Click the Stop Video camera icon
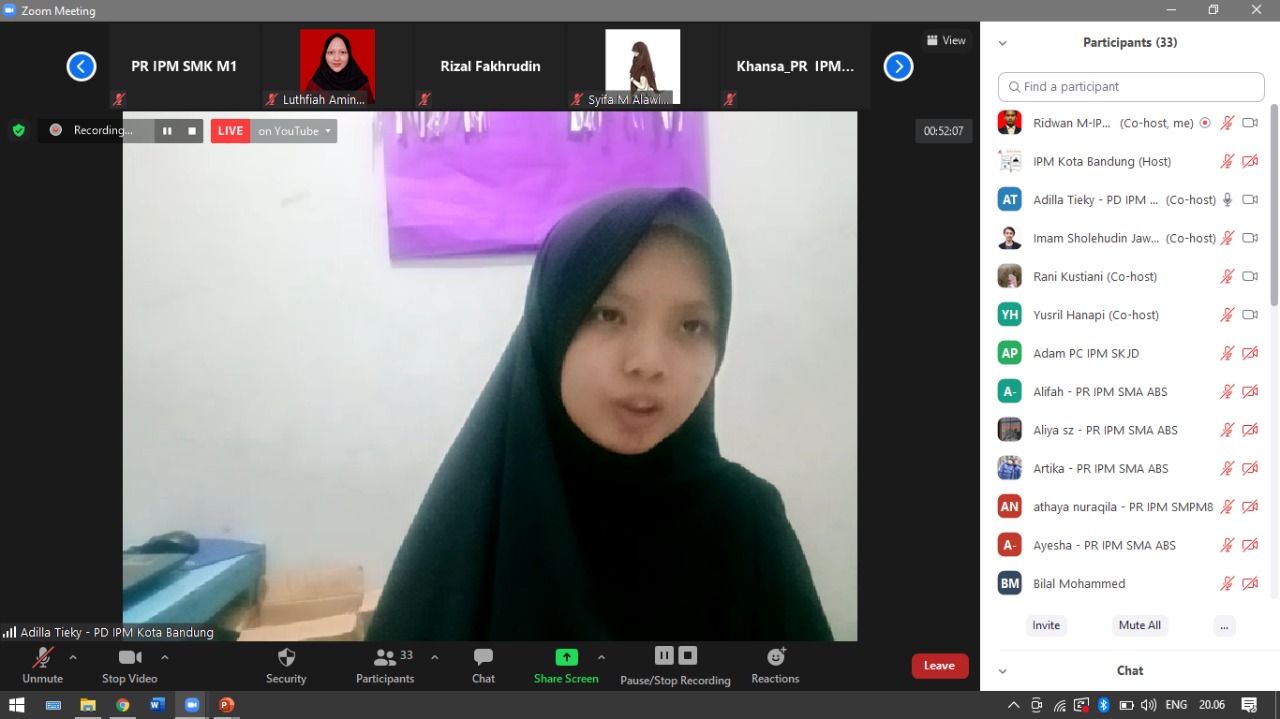The height and width of the screenshot is (719, 1280). coord(130,657)
